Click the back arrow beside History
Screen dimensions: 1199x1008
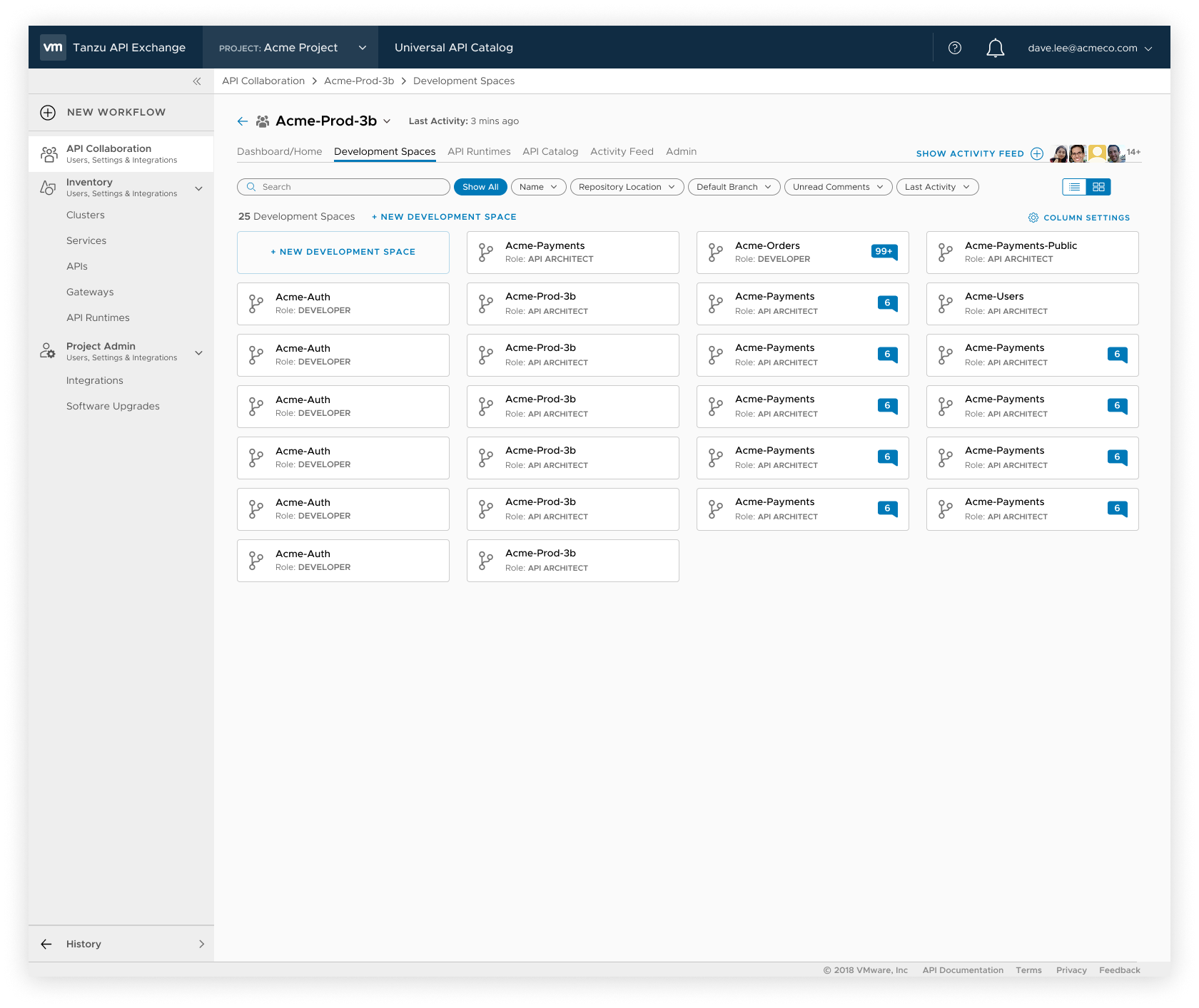click(46, 944)
